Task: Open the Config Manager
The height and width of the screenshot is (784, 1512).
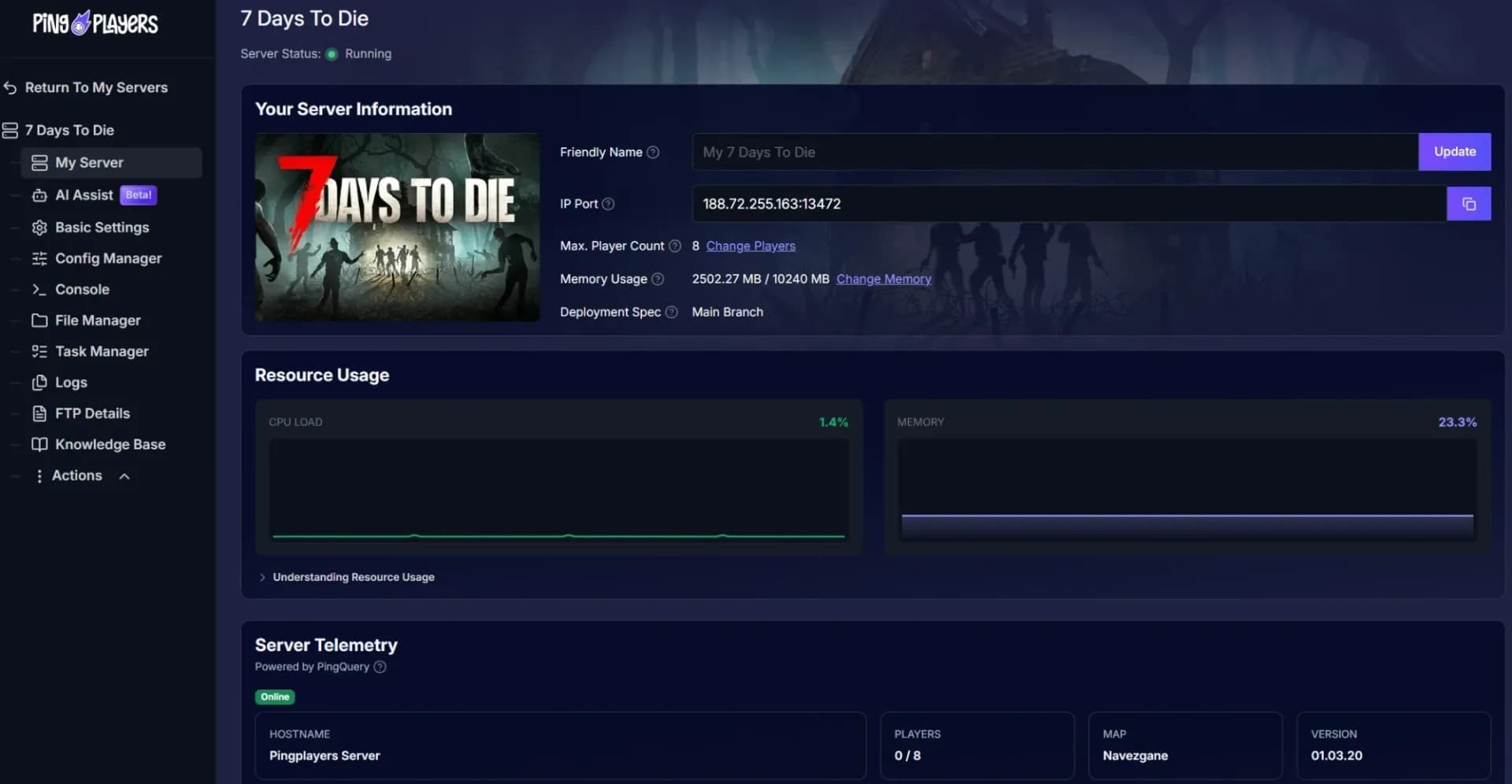Action: (108, 258)
